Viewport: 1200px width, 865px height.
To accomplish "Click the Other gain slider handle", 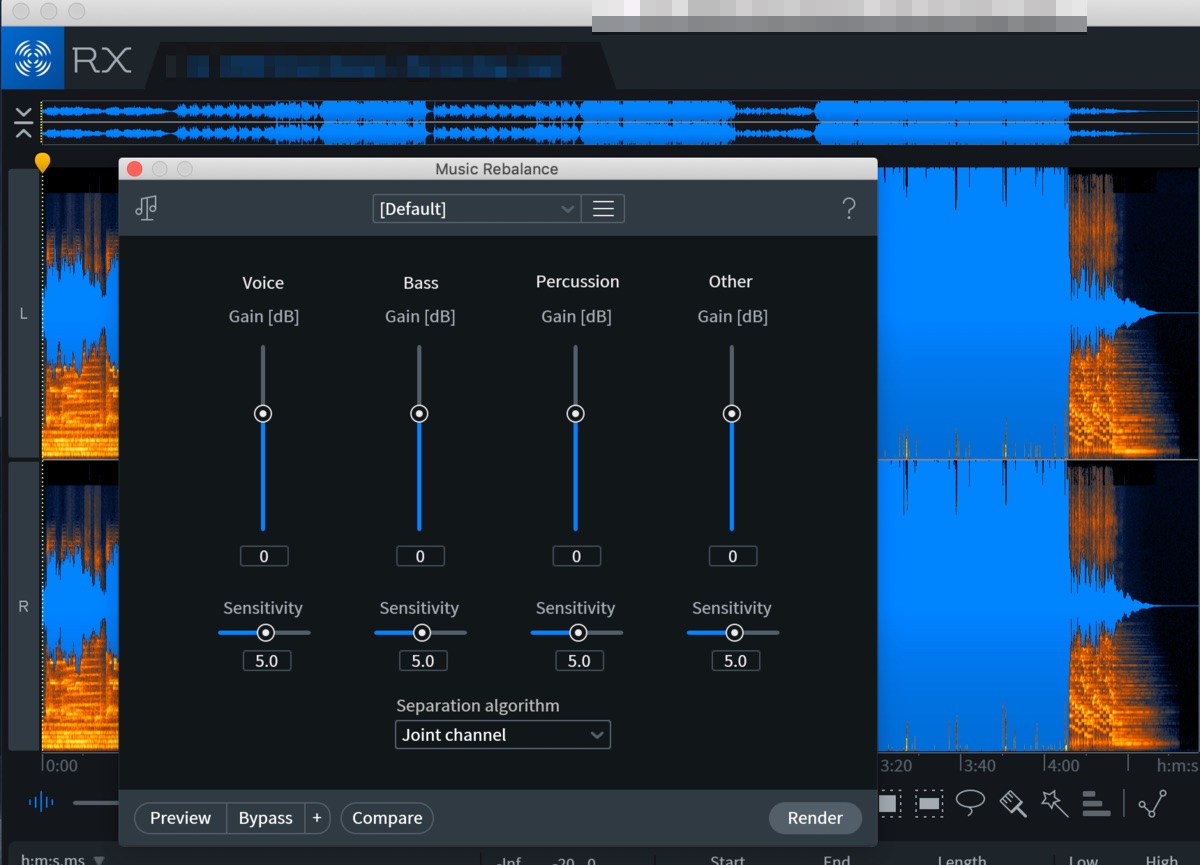I will tap(732, 413).
